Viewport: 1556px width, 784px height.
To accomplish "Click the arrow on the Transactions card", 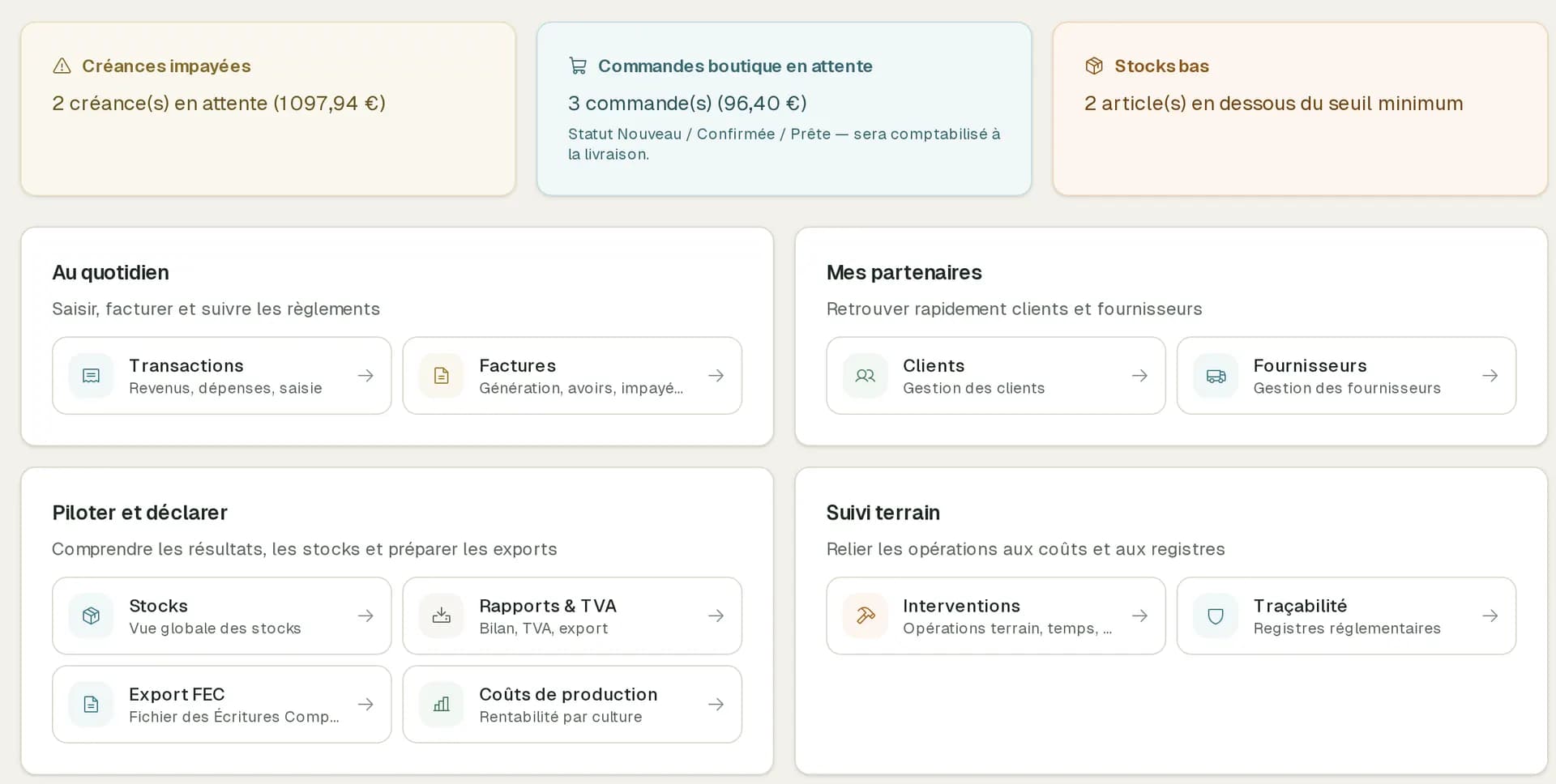I will pos(365,376).
